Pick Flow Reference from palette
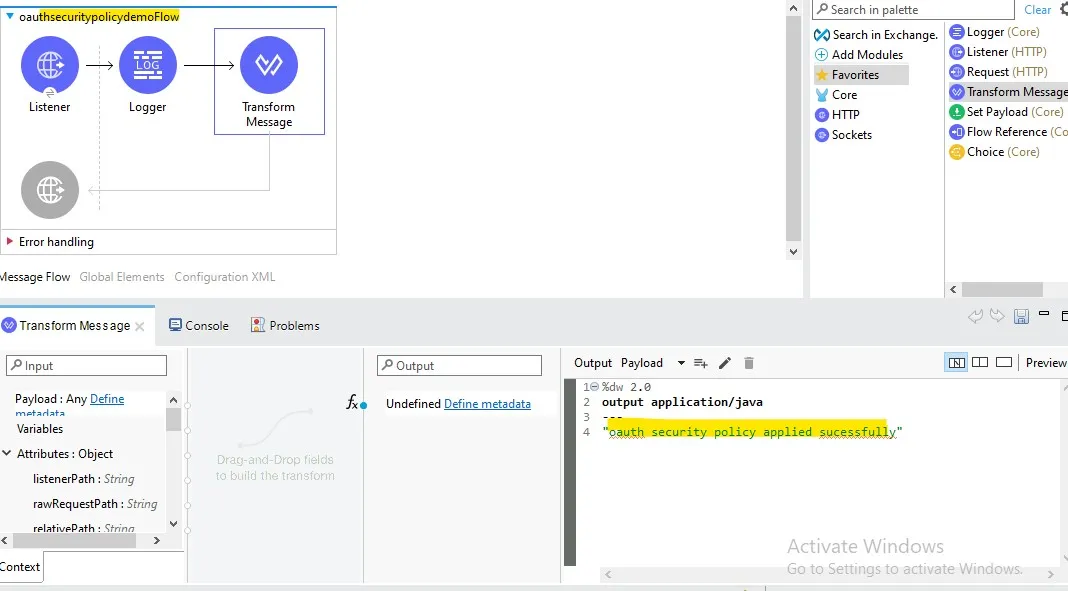Image resolution: width=1068 pixels, height=591 pixels. [1009, 131]
